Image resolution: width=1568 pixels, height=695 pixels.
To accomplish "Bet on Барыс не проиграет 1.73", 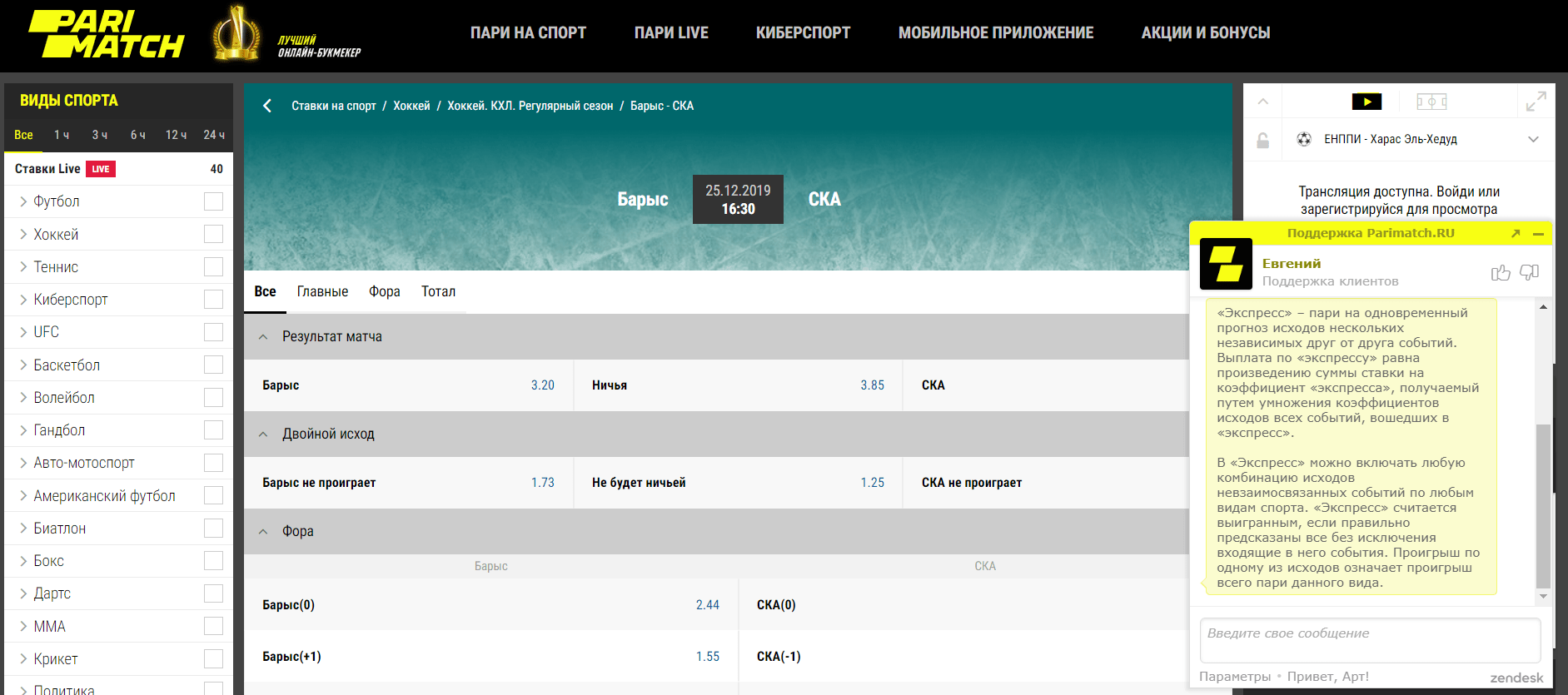I will (408, 483).
